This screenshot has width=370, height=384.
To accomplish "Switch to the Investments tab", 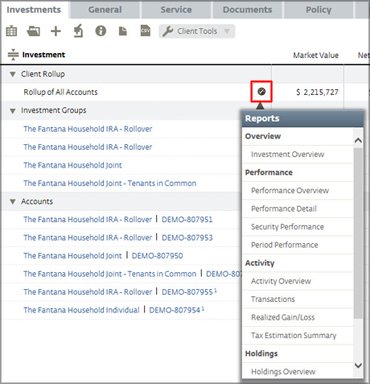I will (34, 10).
